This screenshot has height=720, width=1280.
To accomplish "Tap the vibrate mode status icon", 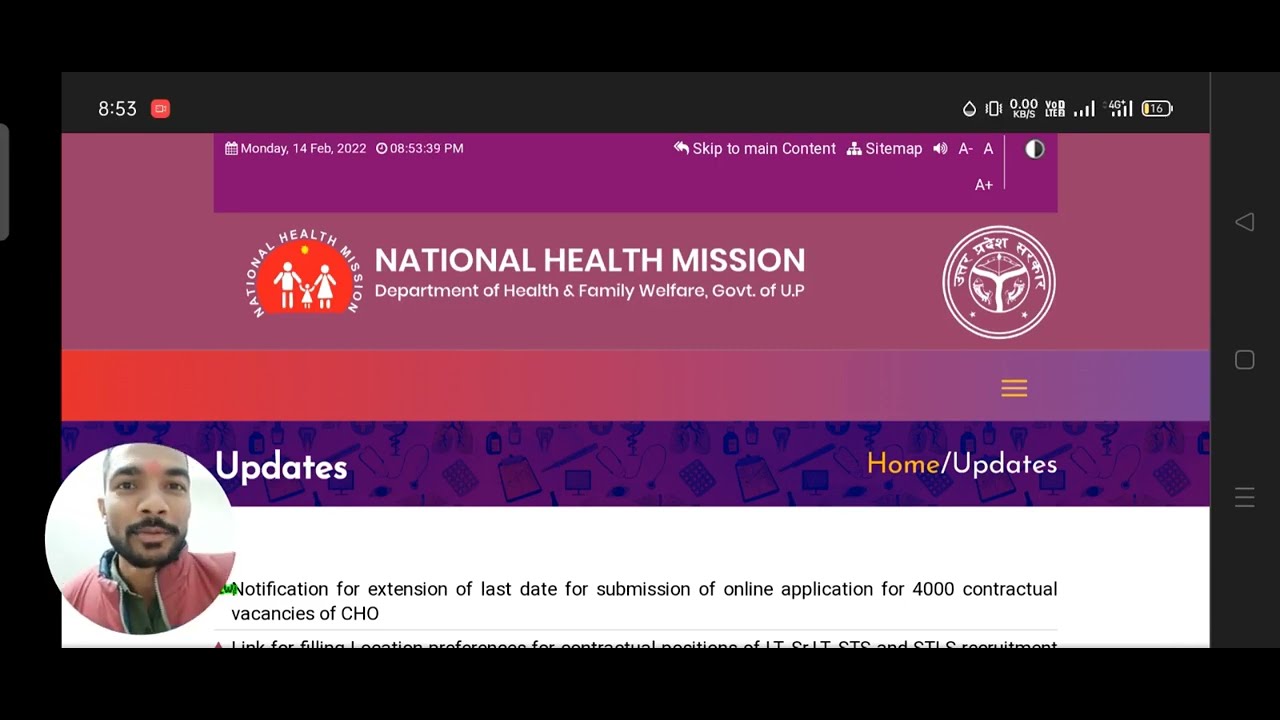I will coord(993,108).
